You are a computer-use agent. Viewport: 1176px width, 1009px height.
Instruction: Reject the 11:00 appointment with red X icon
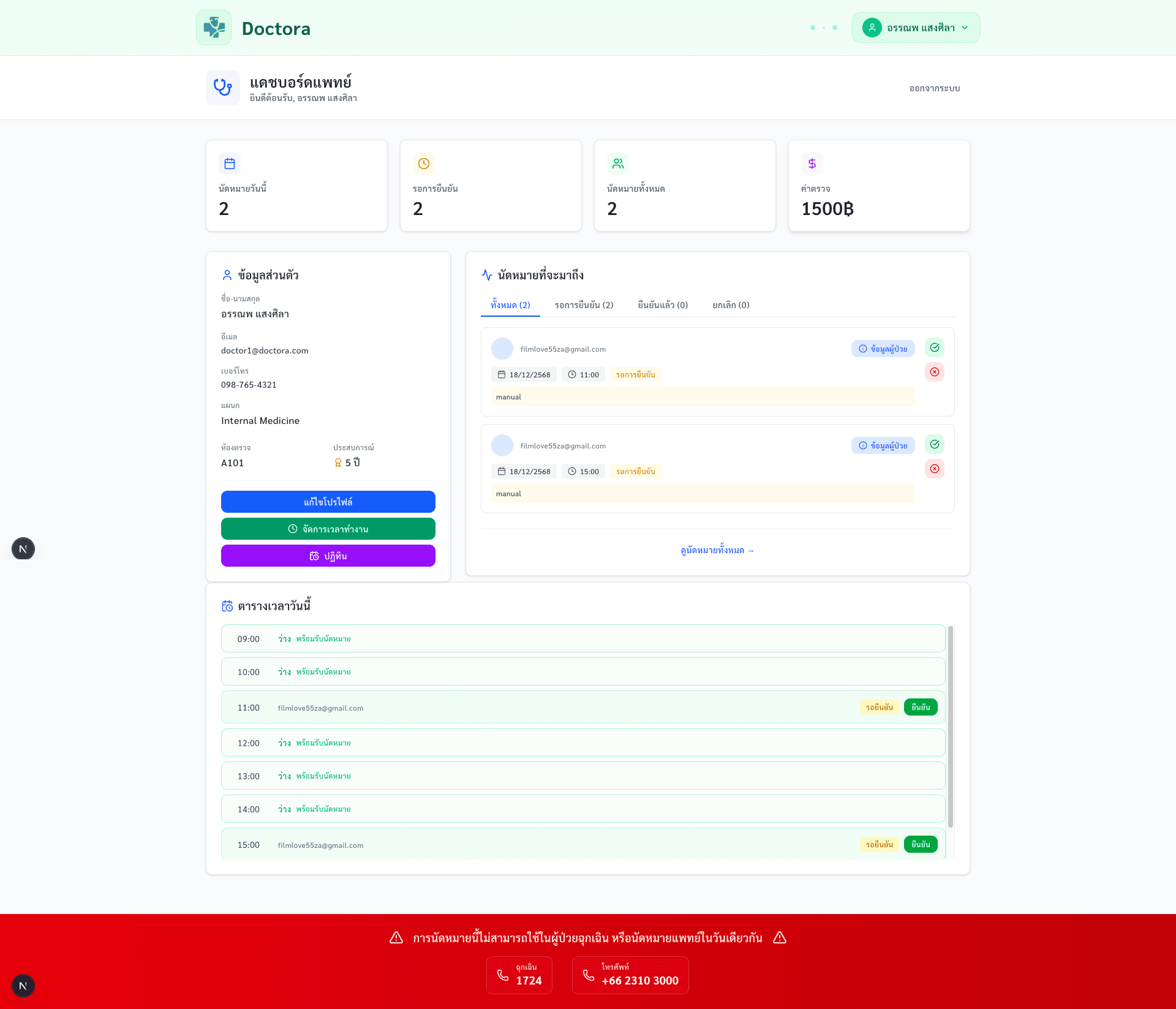click(x=934, y=372)
